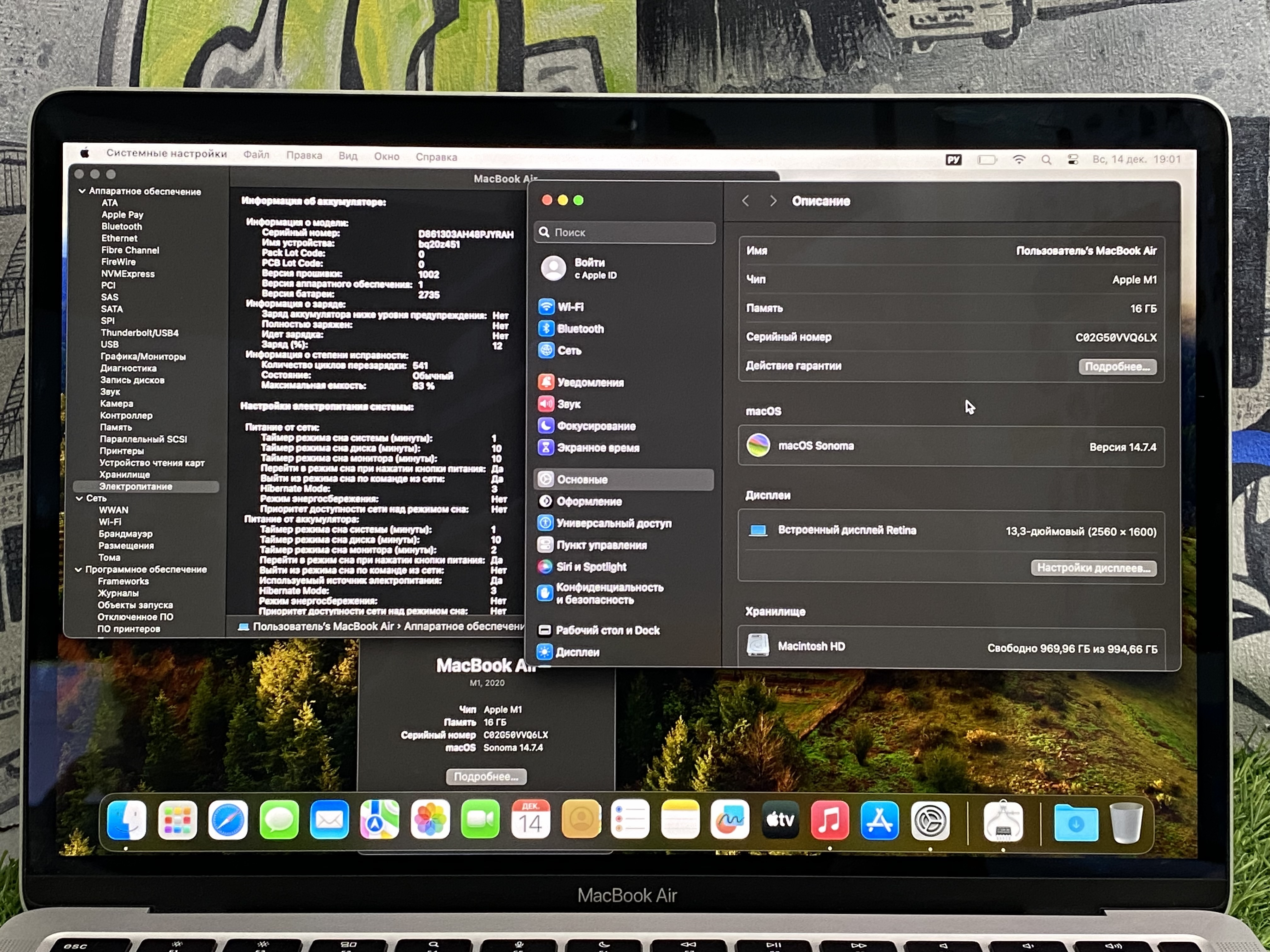Collapse Программное обеспечение tree section

79,570
